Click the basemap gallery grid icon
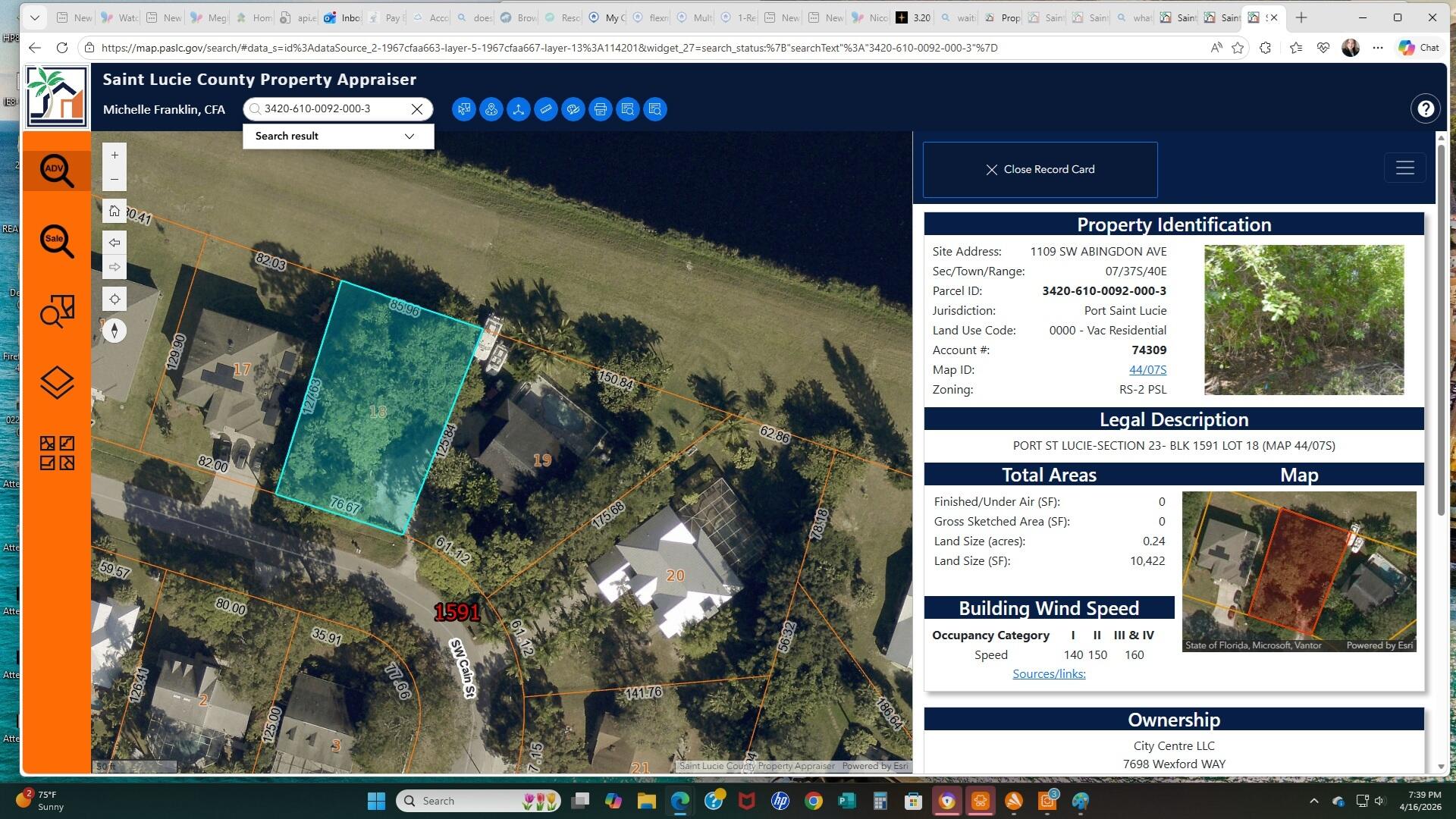 coord(57,453)
